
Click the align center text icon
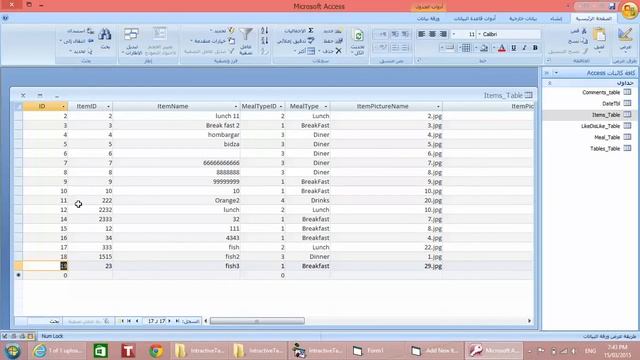[x=433, y=34]
